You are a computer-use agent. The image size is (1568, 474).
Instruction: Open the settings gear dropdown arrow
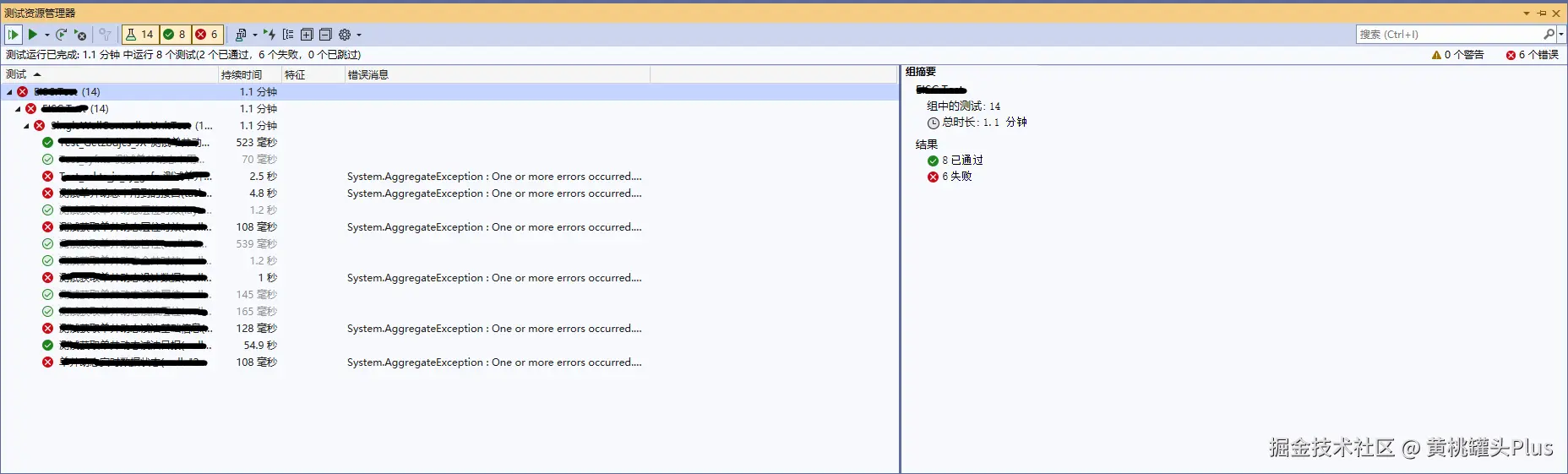359,35
